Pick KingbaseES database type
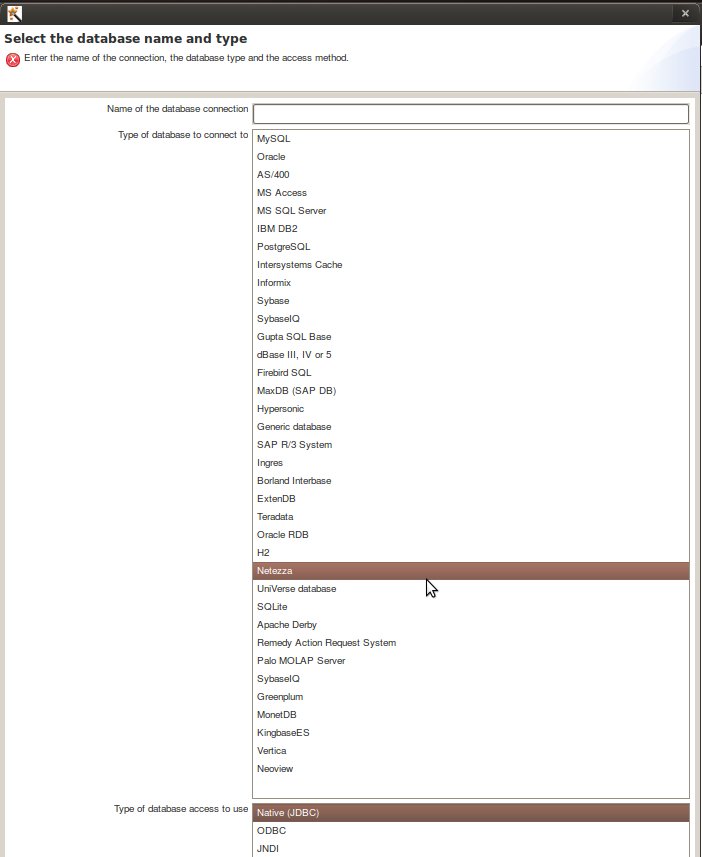This screenshot has height=857, width=702. coord(471,734)
